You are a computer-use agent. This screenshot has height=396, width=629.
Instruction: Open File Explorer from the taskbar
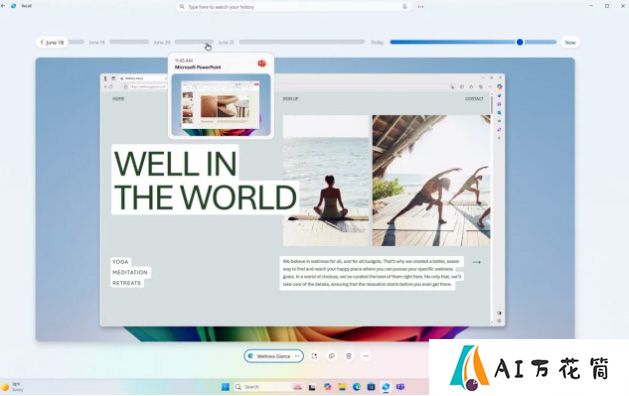(342, 387)
